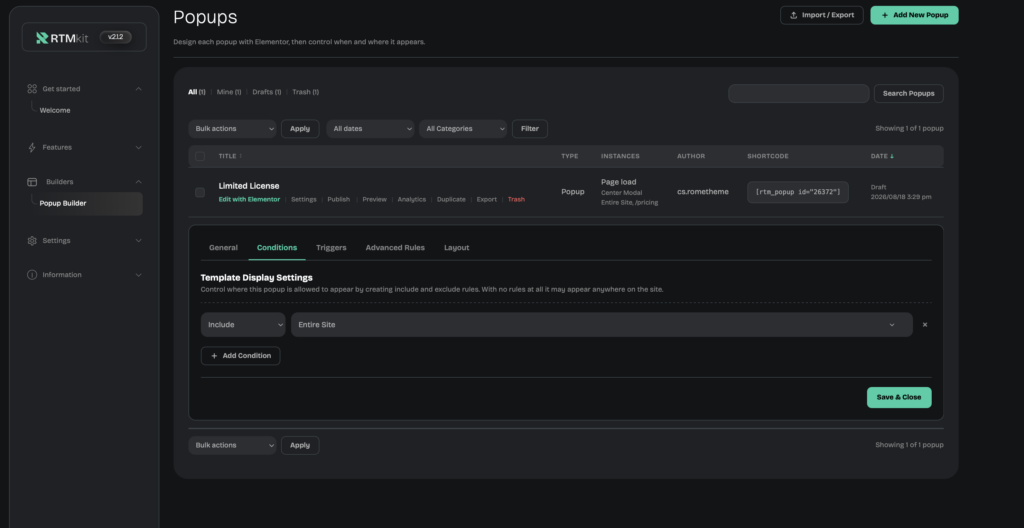Click the Filter button

(530, 129)
